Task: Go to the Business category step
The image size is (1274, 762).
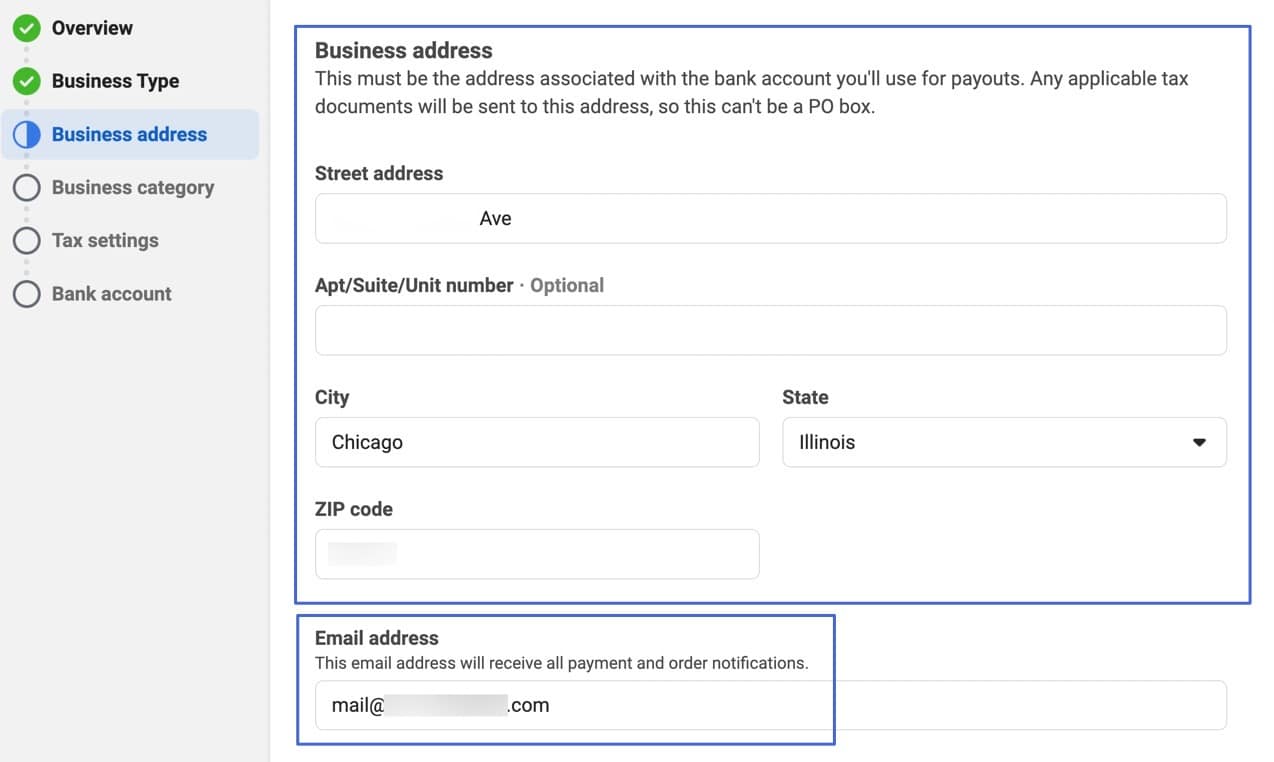Action: [132, 187]
